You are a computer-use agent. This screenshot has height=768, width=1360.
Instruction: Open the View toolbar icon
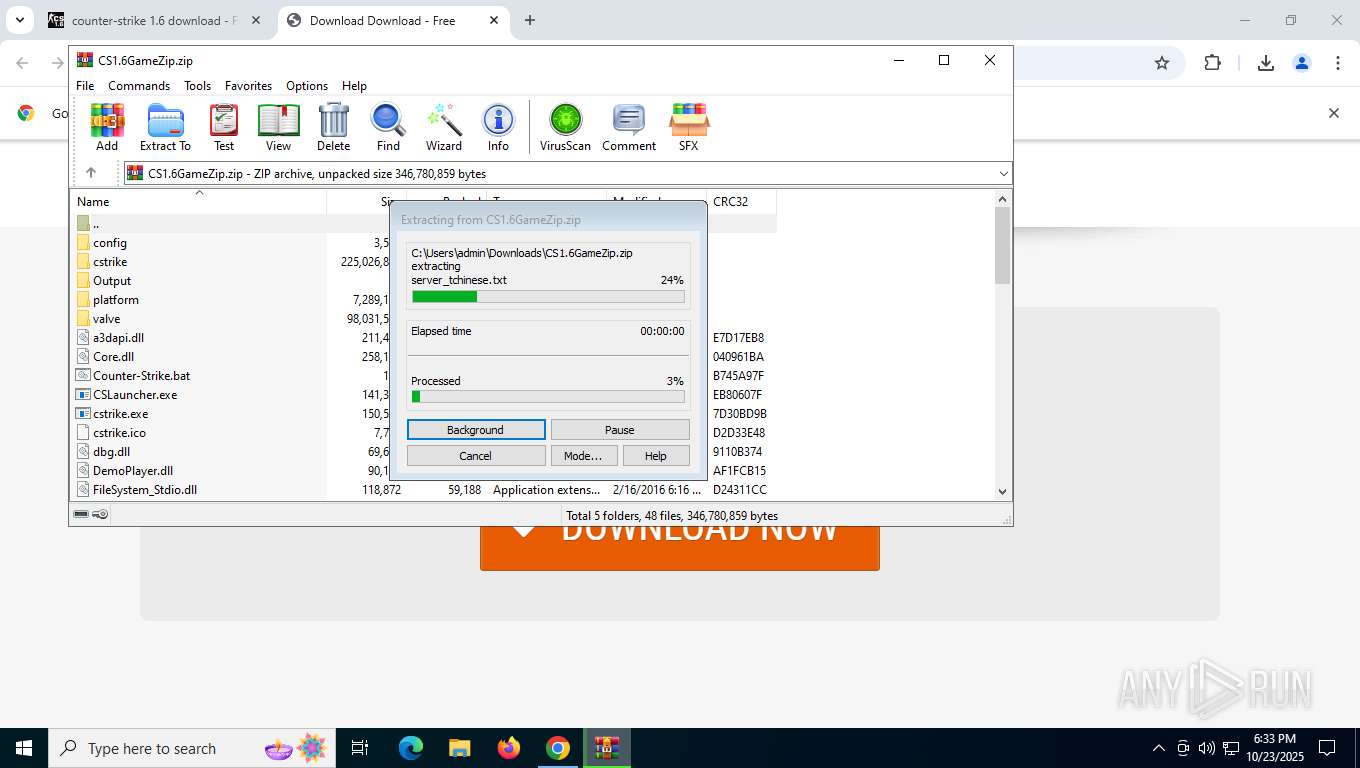(278, 127)
